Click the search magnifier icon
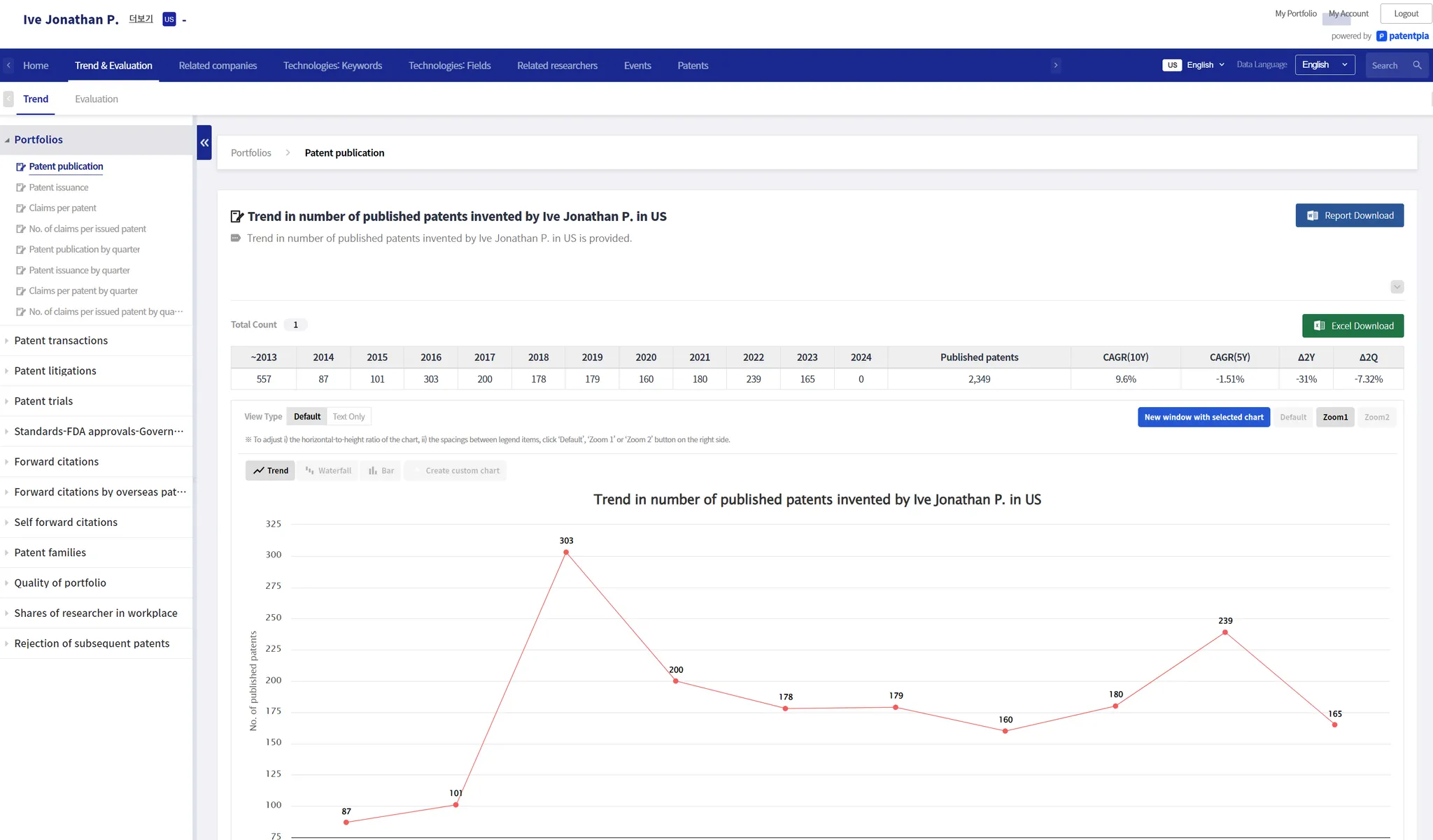The width and height of the screenshot is (1433, 840). tap(1417, 65)
